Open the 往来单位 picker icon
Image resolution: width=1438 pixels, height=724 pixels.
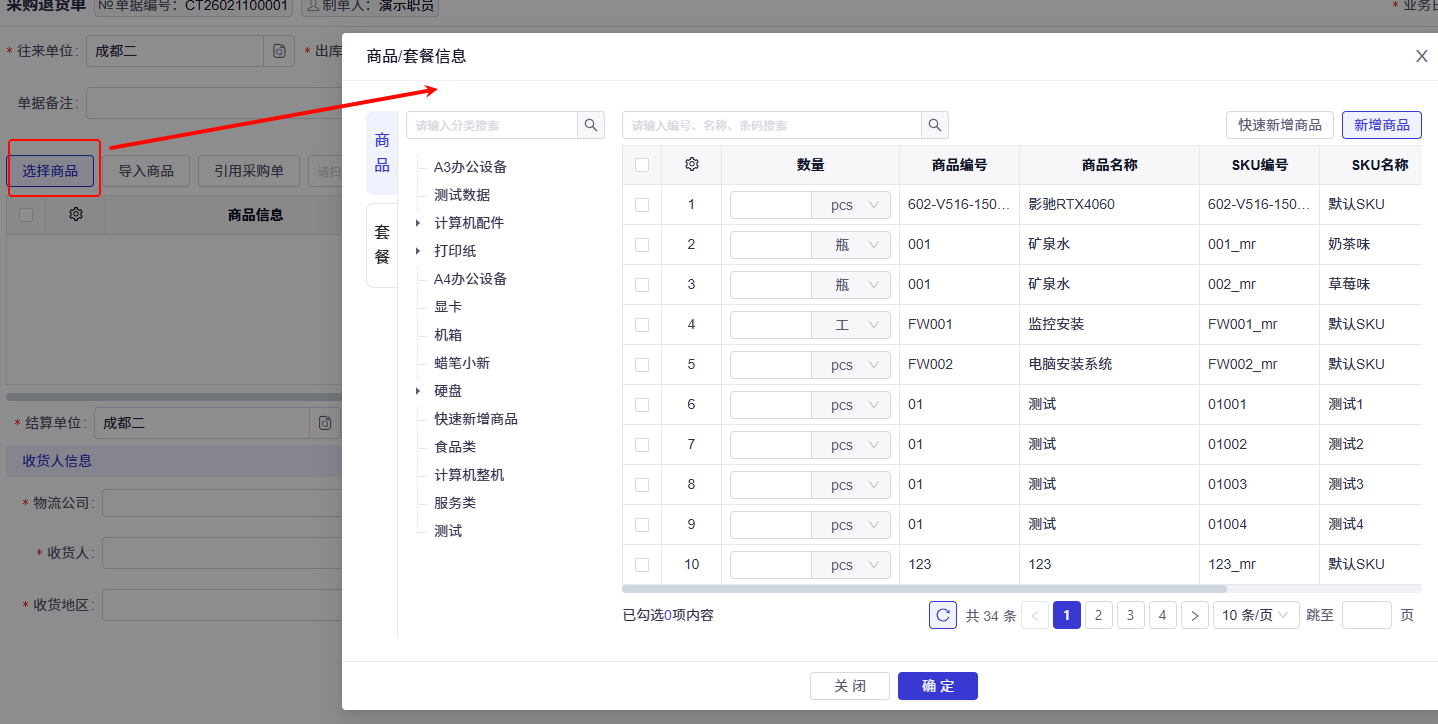(279, 51)
